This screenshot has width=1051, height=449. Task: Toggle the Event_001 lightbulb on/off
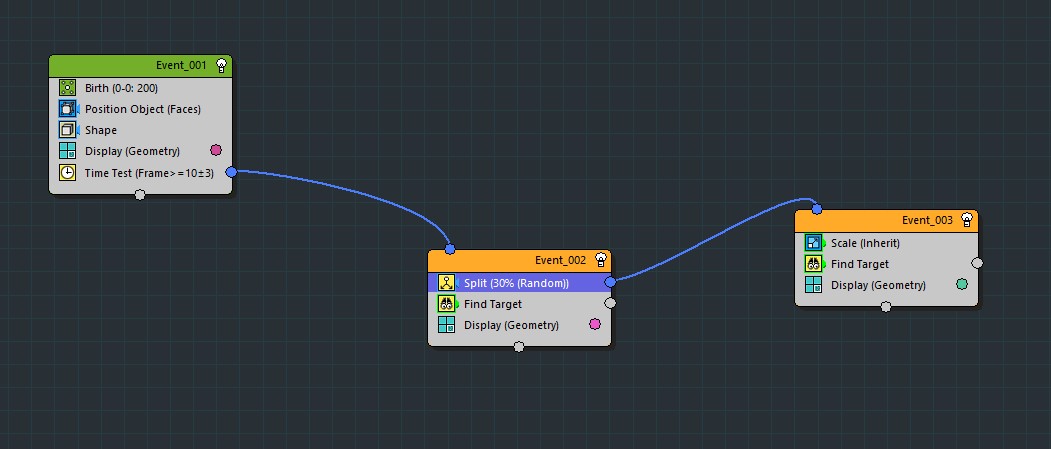[x=221, y=66]
